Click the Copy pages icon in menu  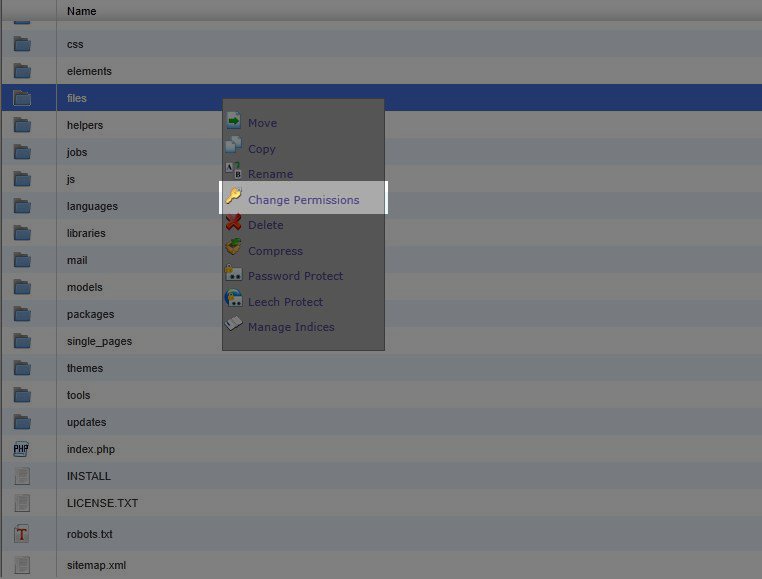pyautogui.click(x=233, y=145)
